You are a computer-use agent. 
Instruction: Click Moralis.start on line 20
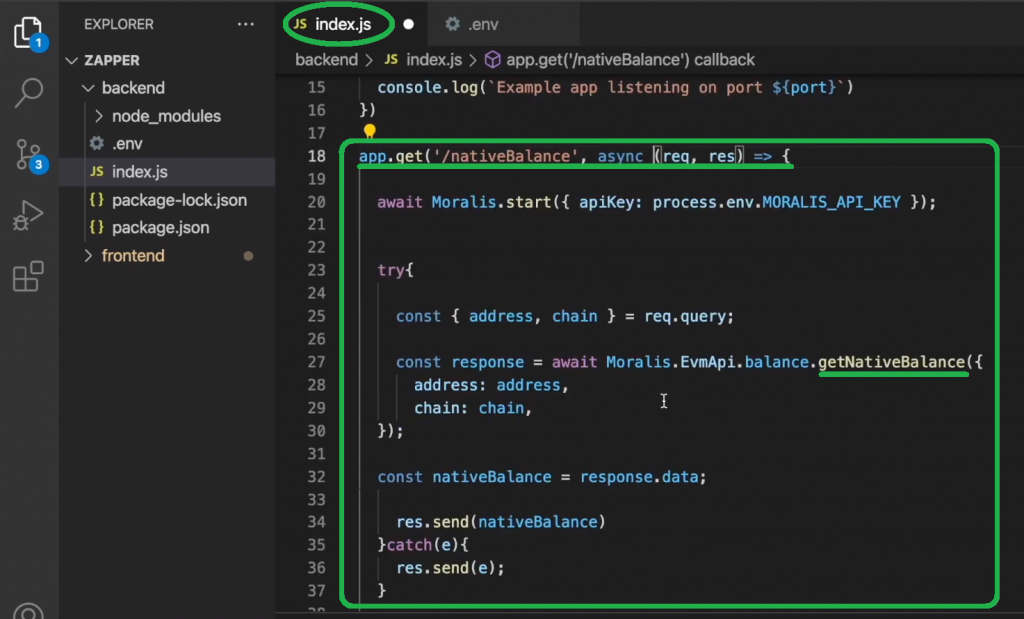(x=492, y=202)
